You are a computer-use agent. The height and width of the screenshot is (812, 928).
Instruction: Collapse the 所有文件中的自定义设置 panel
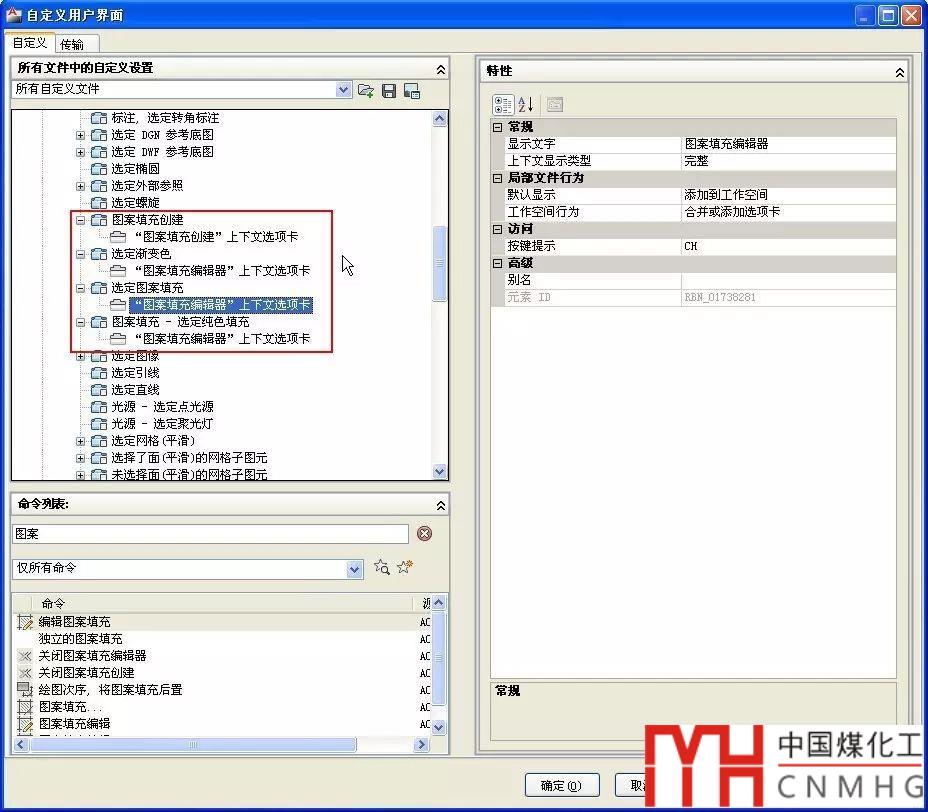(x=441, y=70)
